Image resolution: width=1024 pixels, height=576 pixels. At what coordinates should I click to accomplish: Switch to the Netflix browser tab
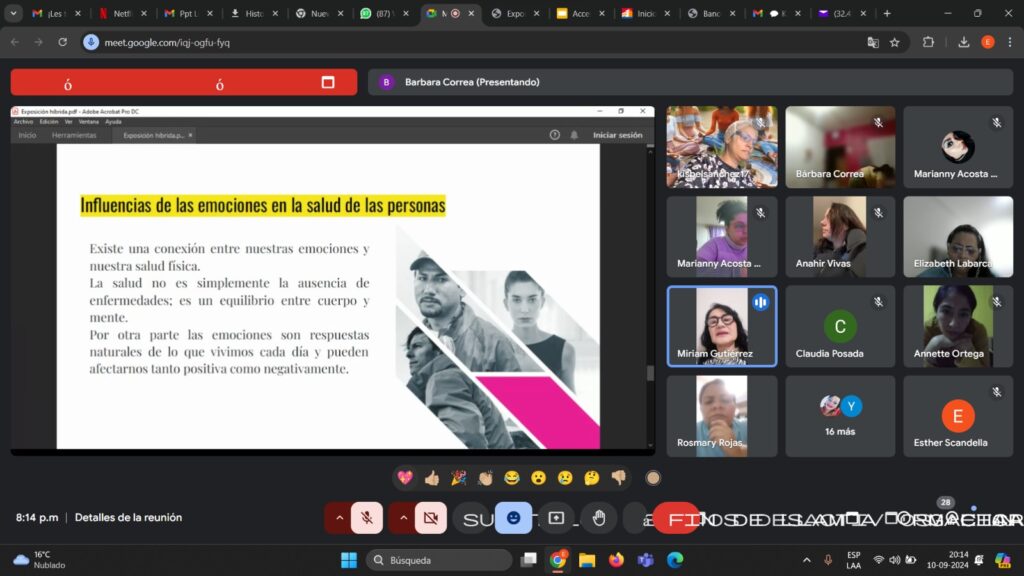point(118,14)
